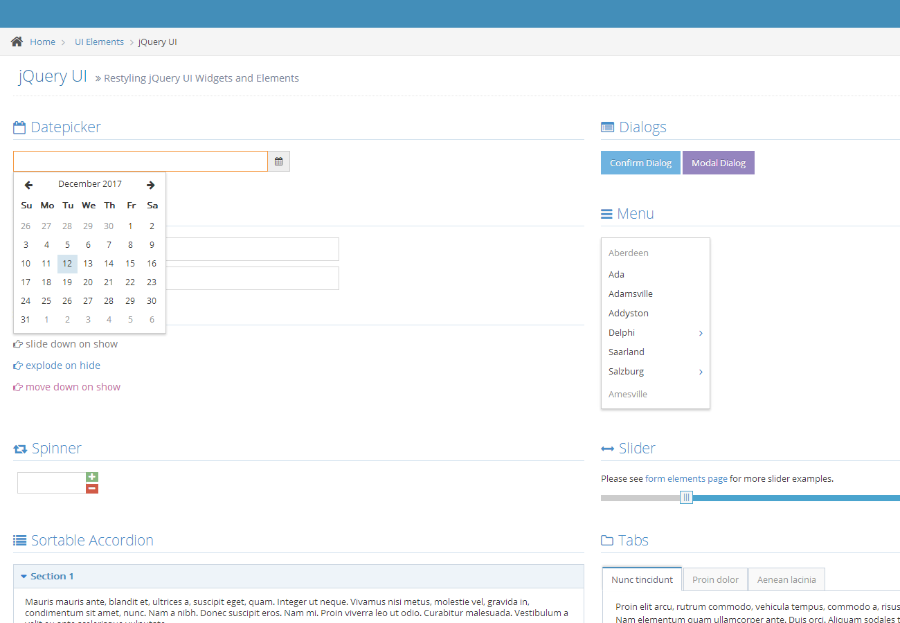Click the jQuery UI breadcrumb text
Viewport: 900px width, 623px height.
pyautogui.click(x=157, y=42)
